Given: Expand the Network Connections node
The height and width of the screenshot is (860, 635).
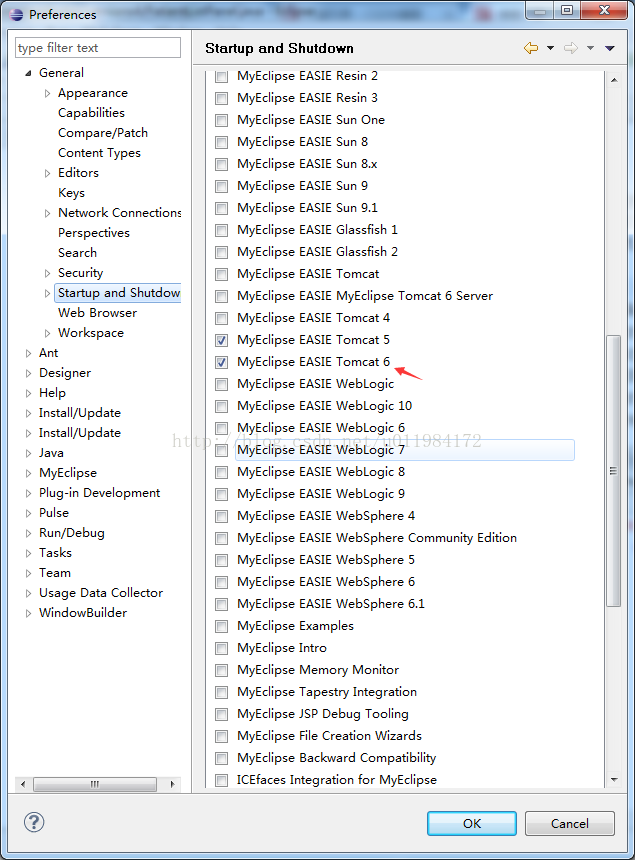Looking at the screenshot, I should pyautogui.click(x=48, y=213).
